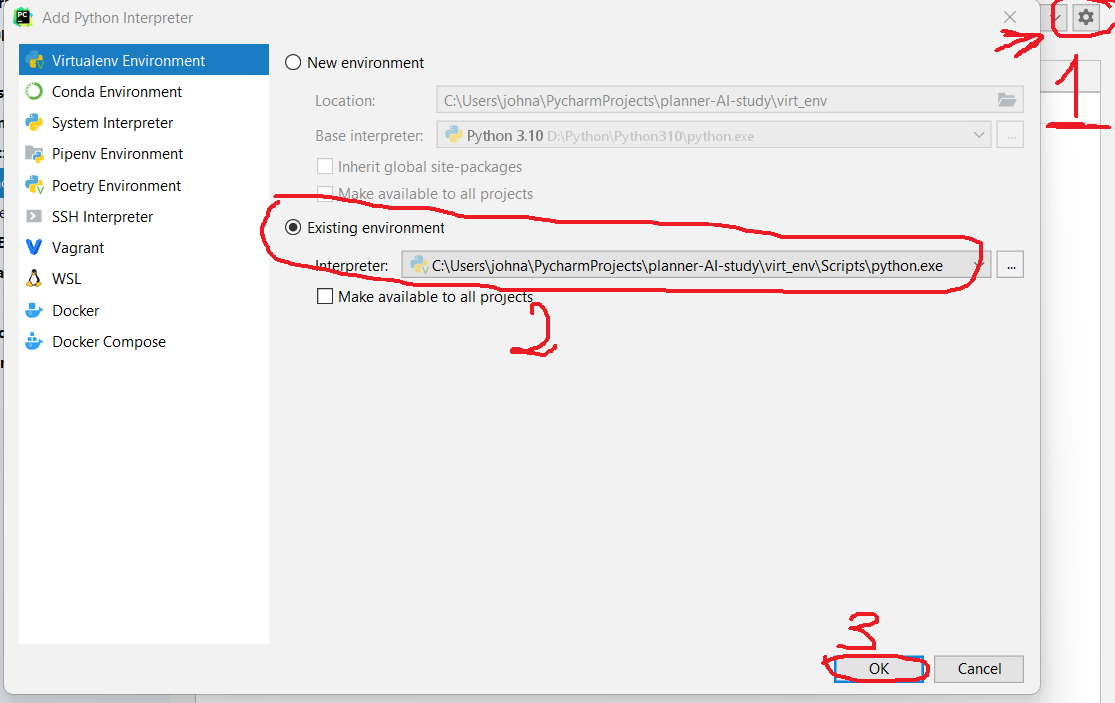Select Vagrant interpreter type
The width and height of the screenshot is (1115, 703).
coord(144,248)
